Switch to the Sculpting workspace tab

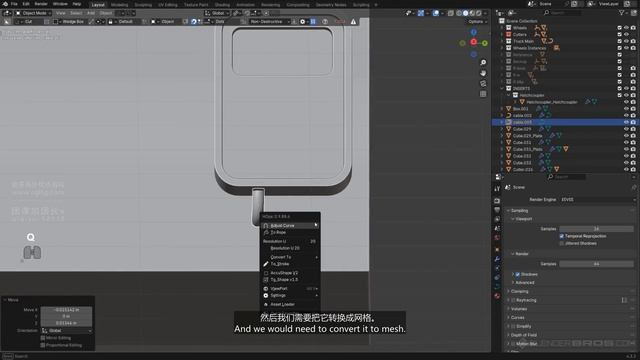pyautogui.click(x=143, y=5)
